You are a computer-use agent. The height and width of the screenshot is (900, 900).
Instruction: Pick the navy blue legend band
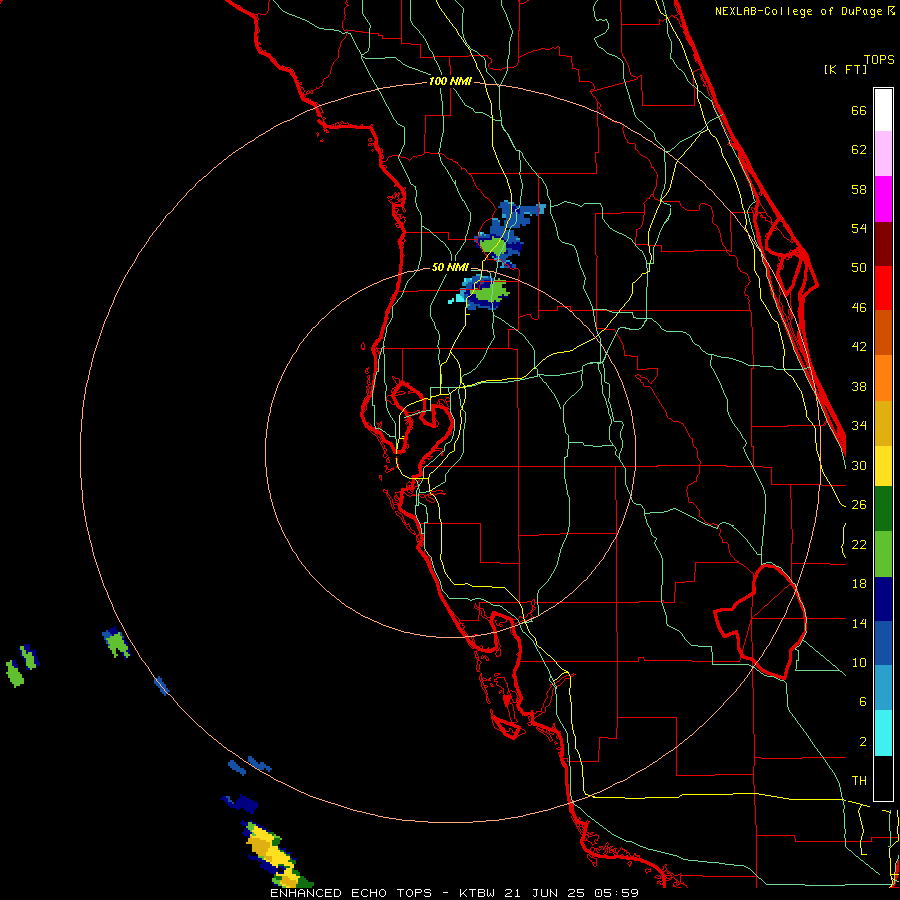click(883, 599)
